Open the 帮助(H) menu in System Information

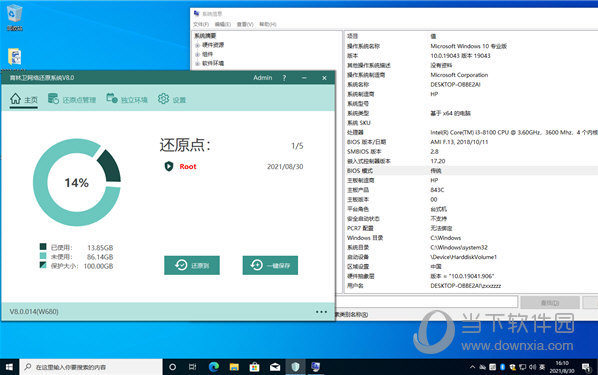point(268,24)
